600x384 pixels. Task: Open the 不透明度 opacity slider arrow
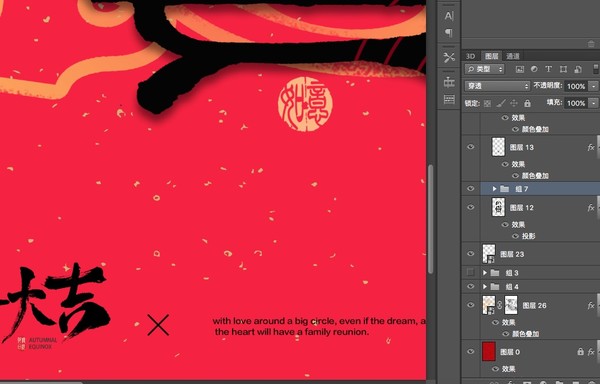[x=593, y=86]
